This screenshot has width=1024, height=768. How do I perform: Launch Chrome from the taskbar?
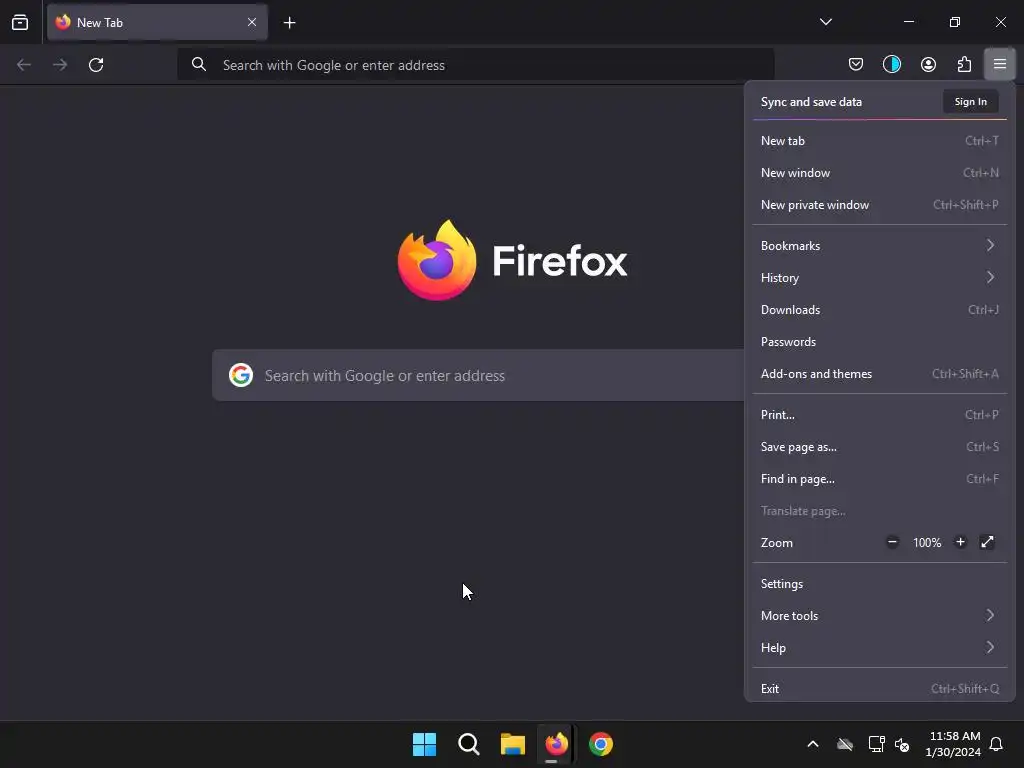click(601, 744)
